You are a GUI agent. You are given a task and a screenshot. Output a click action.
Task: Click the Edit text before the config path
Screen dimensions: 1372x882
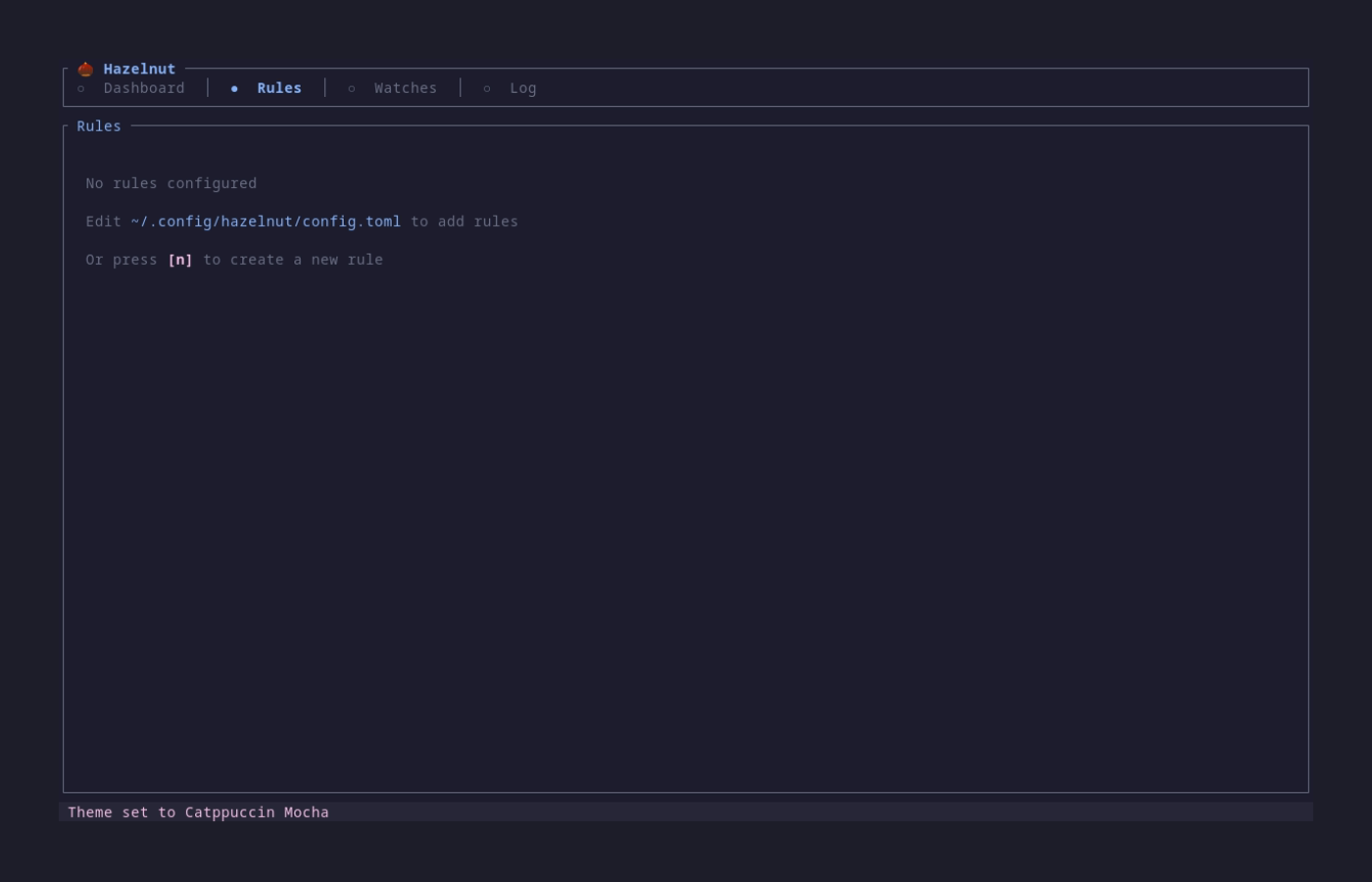[x=103, y=220]
